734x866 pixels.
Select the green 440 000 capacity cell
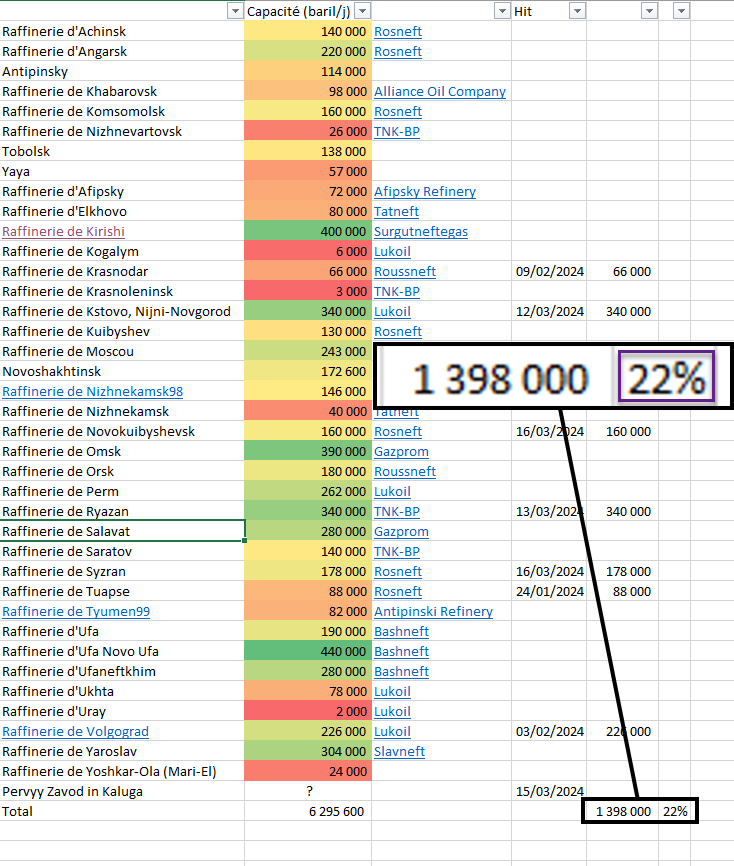pyautogui.click(x=308, y=651)
